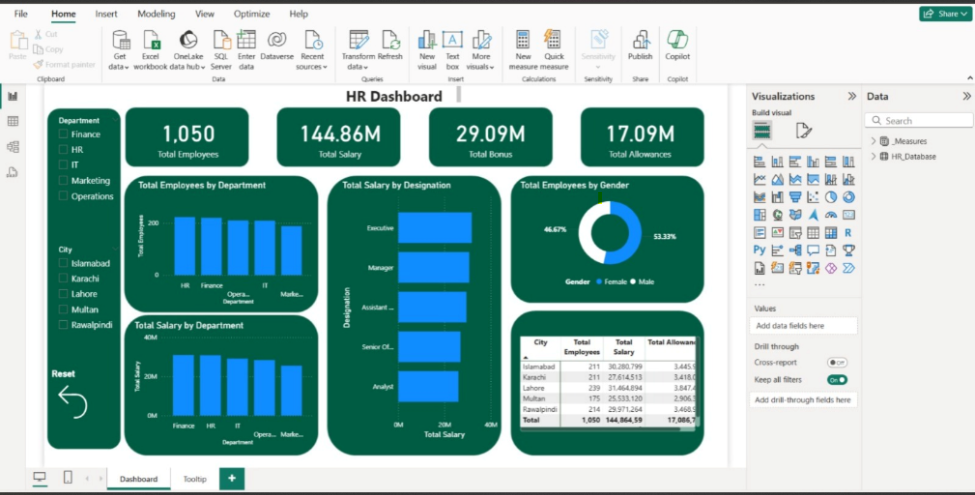
Task: Collapse the ribbon with the chevron
Action: tap(970, 78)
